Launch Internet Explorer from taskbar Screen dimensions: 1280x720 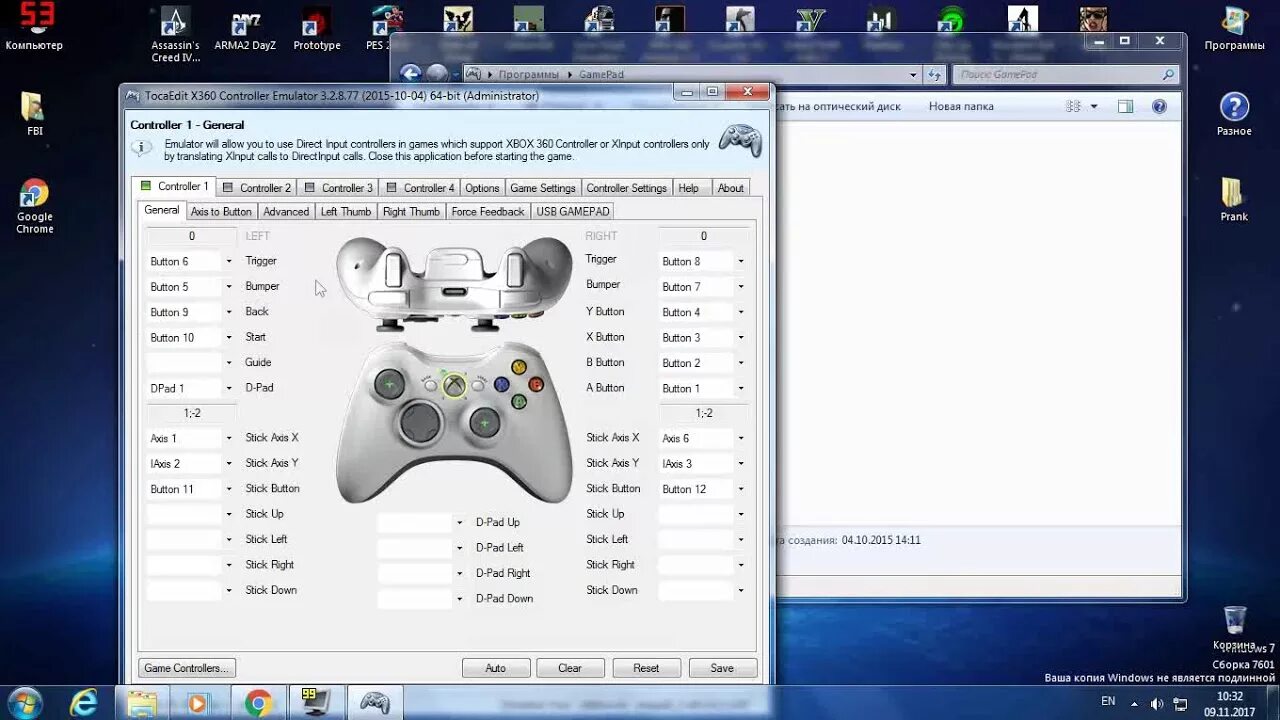click(x=84, y=703)
